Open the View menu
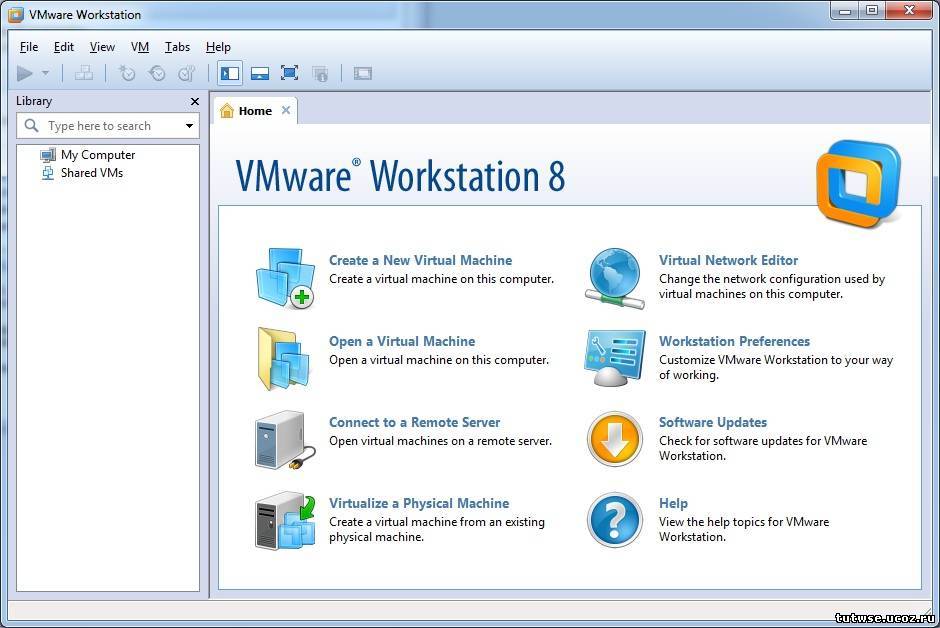940x628 pixels. click(102, 47)
